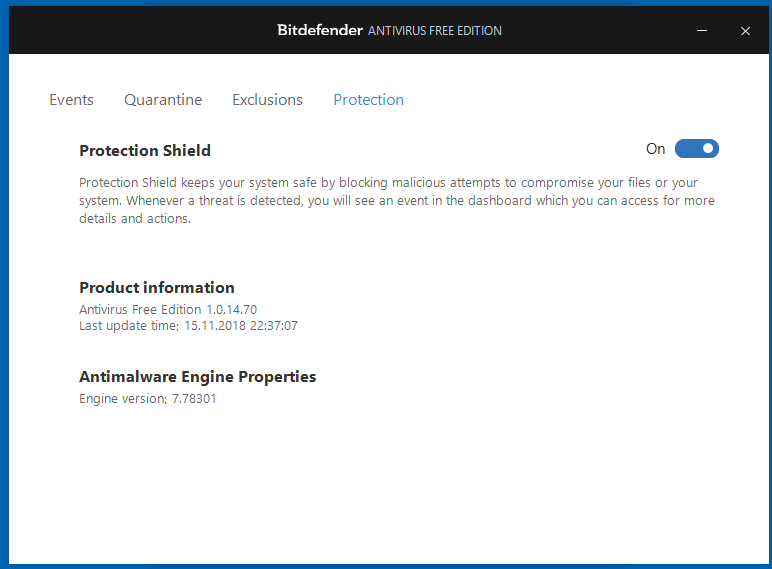Image resolution: width=772 pixels, height=569 pixels.
Task: Click the Protection Shield description paragraph
Action: (x=397, y=201)
